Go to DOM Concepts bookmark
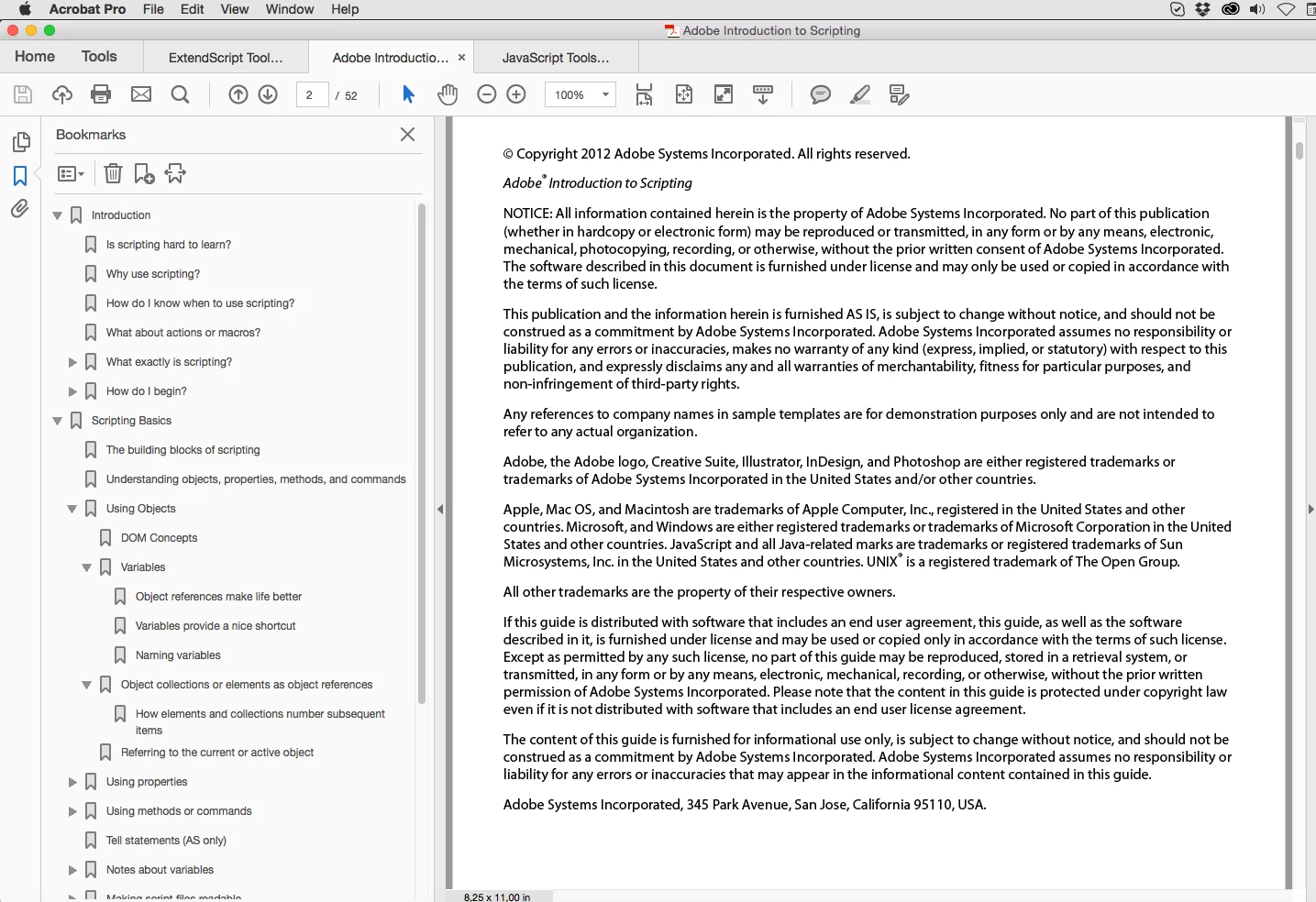The height and width of the screenshot is (902, 1316). 160,538
